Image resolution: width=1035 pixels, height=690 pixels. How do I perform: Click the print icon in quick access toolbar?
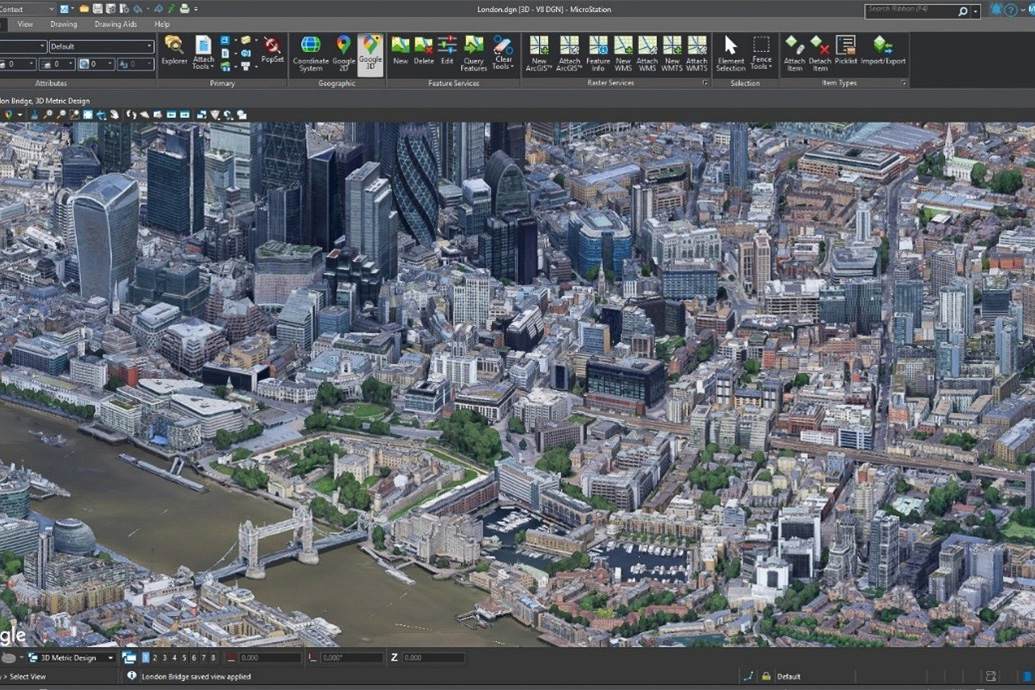185,9
